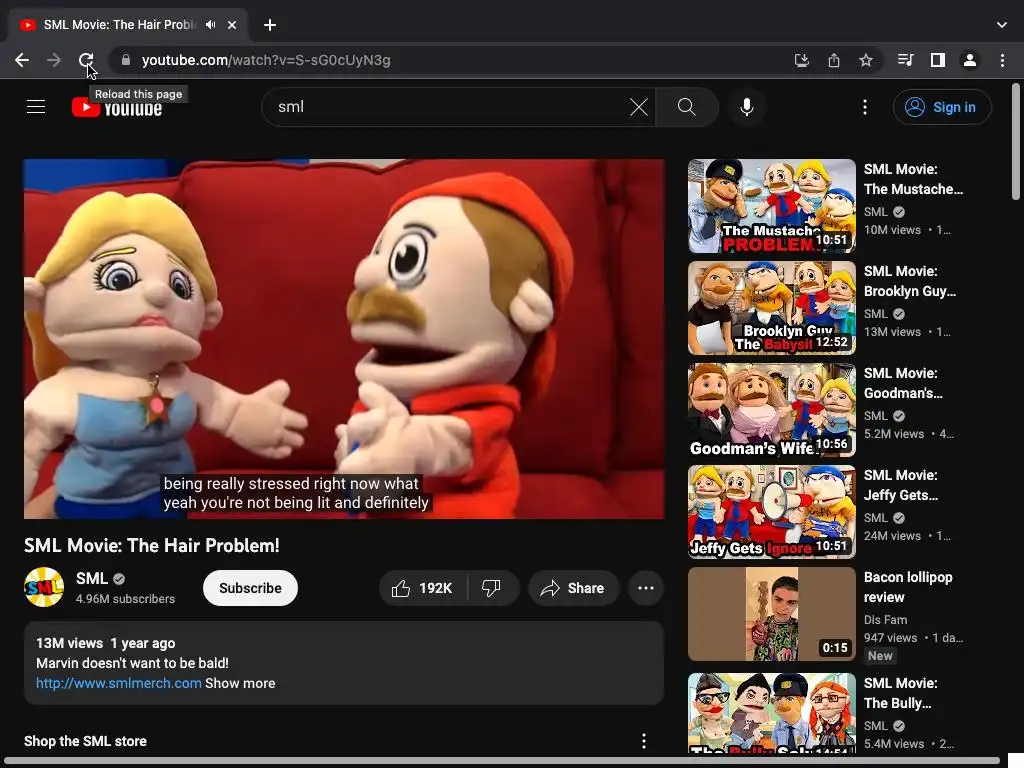The height and width of the screenshot is (768, 1024).
Task: Open the media control icon in toolbar
Action: [905, 60]
